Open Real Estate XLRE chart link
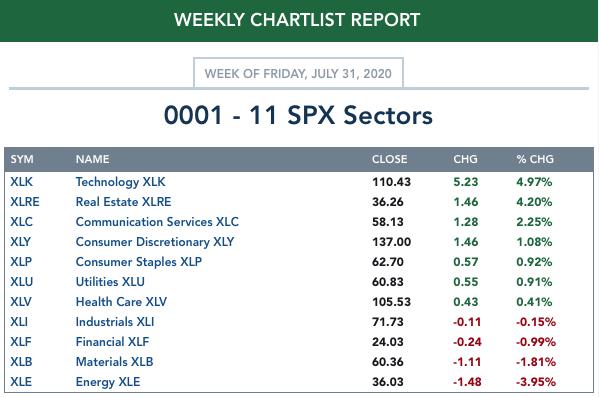Image resolution: width=599 pixels, height=397 pixels. [x=123, y=202]
